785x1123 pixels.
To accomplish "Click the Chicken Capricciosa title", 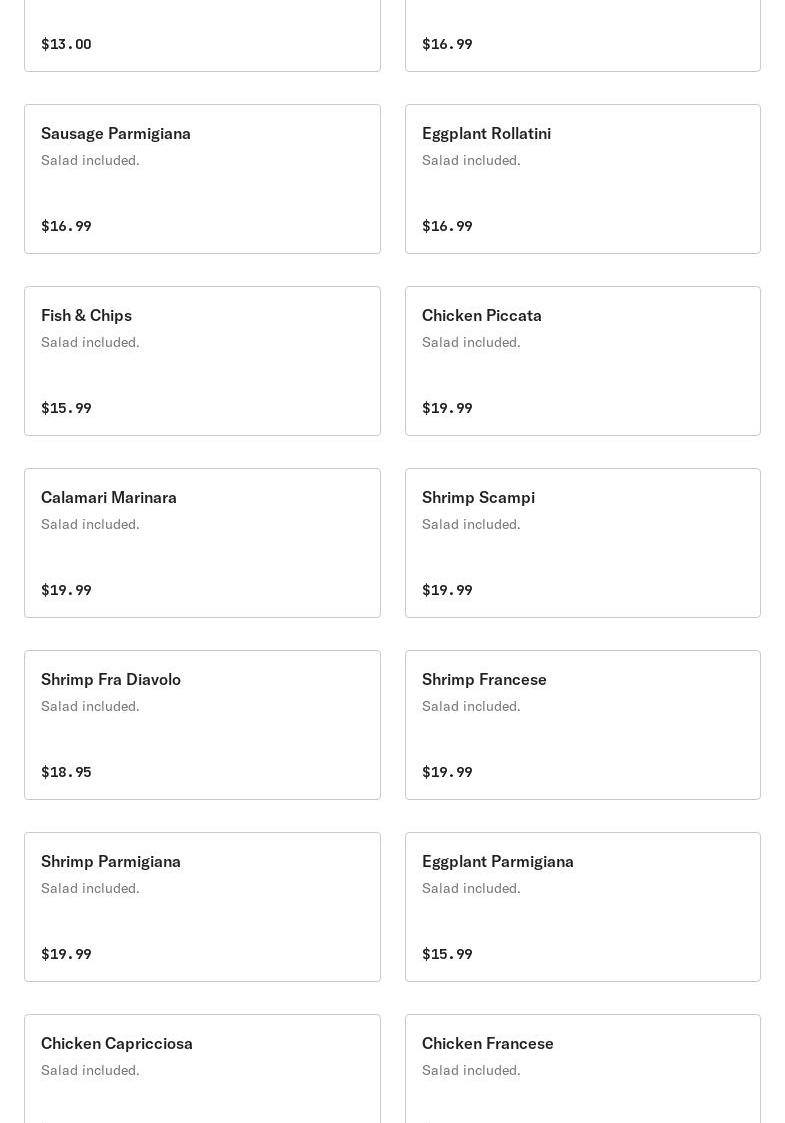I will tap(116, 1044).
